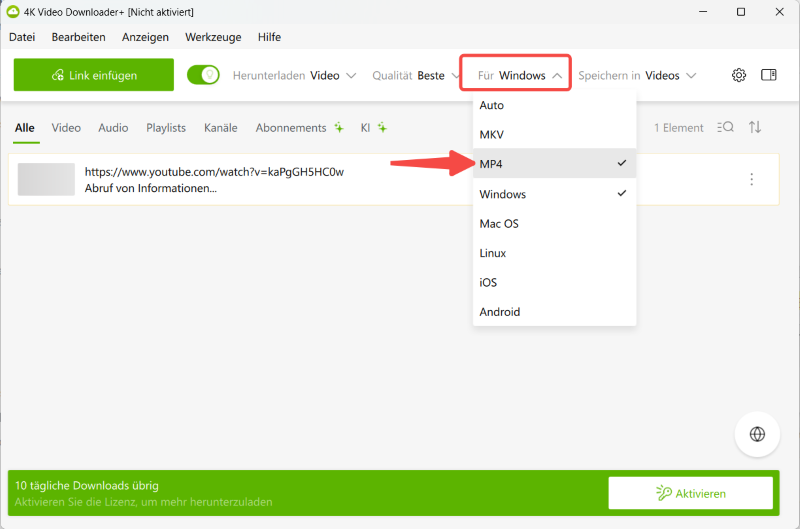Open the Speichern in Videos dropdown

[x=637, y=75]
